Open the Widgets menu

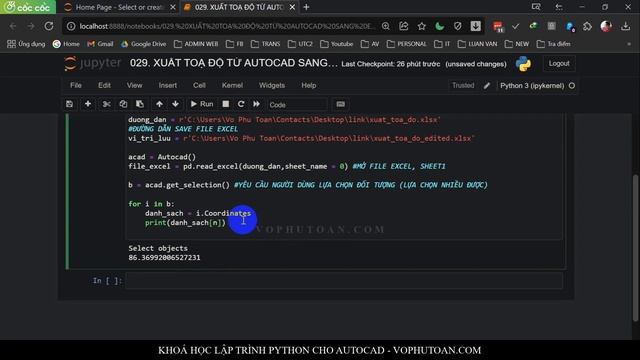pyautogui.click(x=272, y=85)
